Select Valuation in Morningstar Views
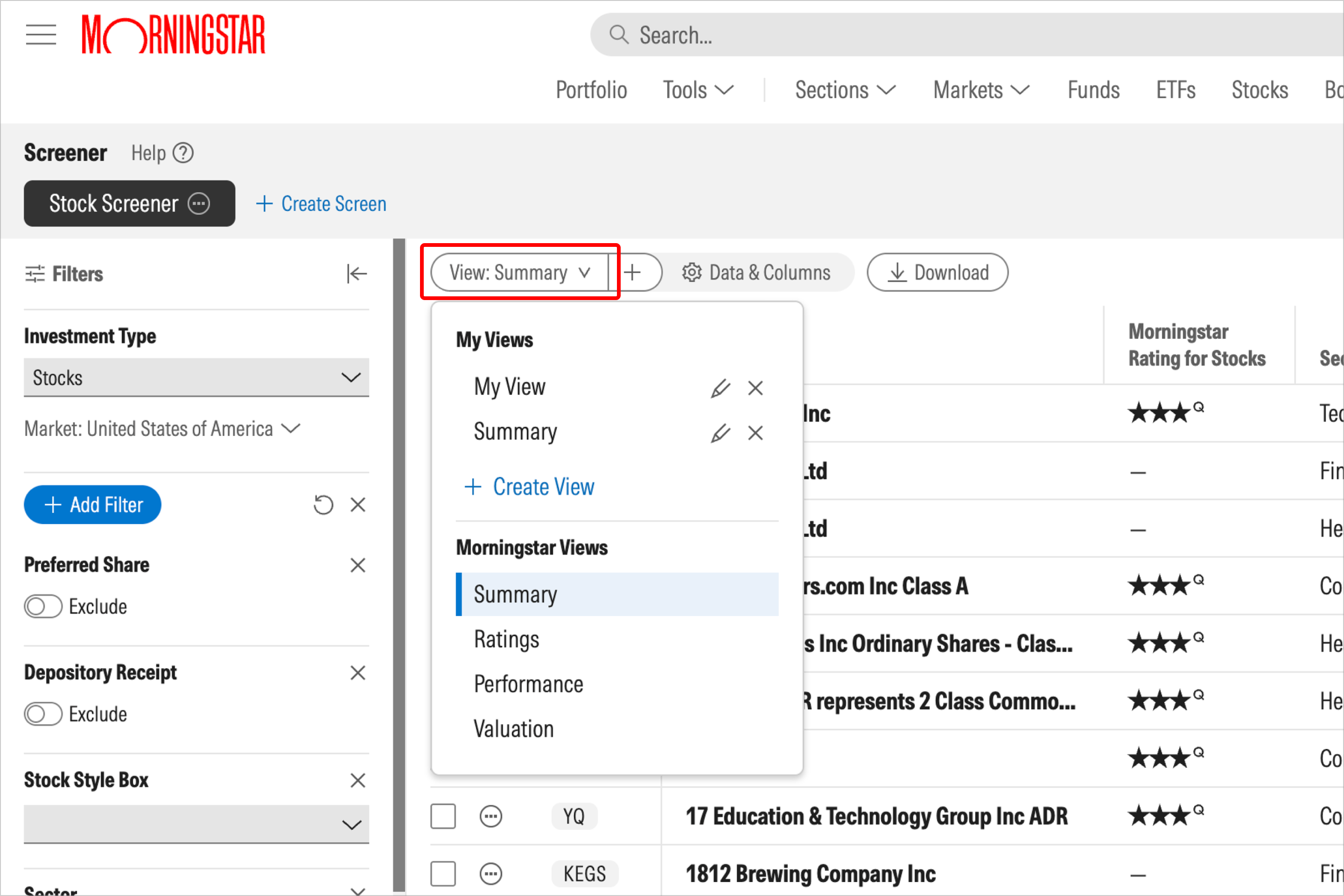The height and width of the screenshot is (896, 1344). click(x=617, y=729)
